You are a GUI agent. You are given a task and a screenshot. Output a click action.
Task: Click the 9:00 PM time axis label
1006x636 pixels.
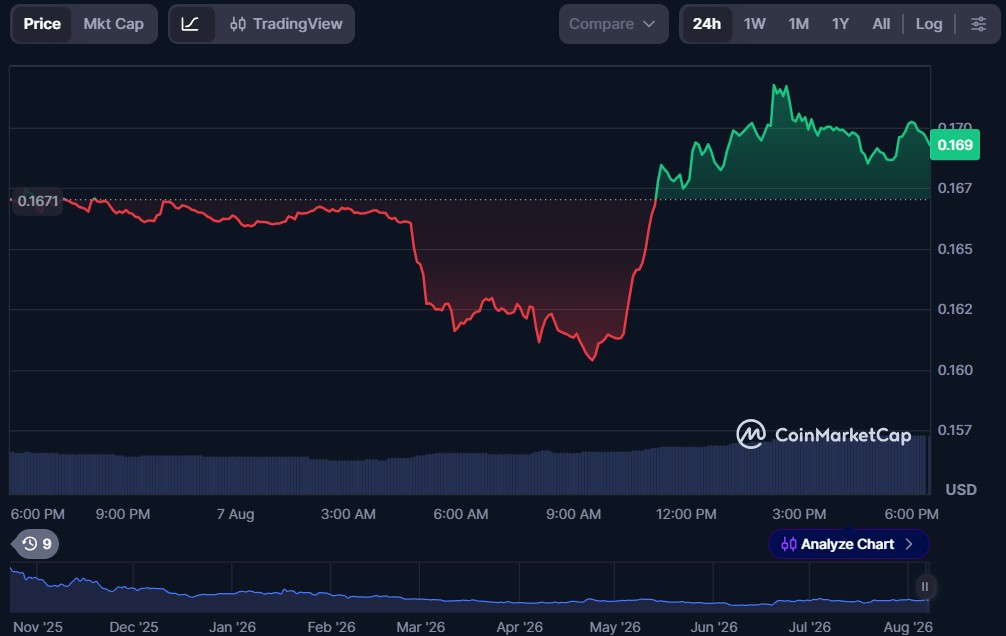(123, 514)
